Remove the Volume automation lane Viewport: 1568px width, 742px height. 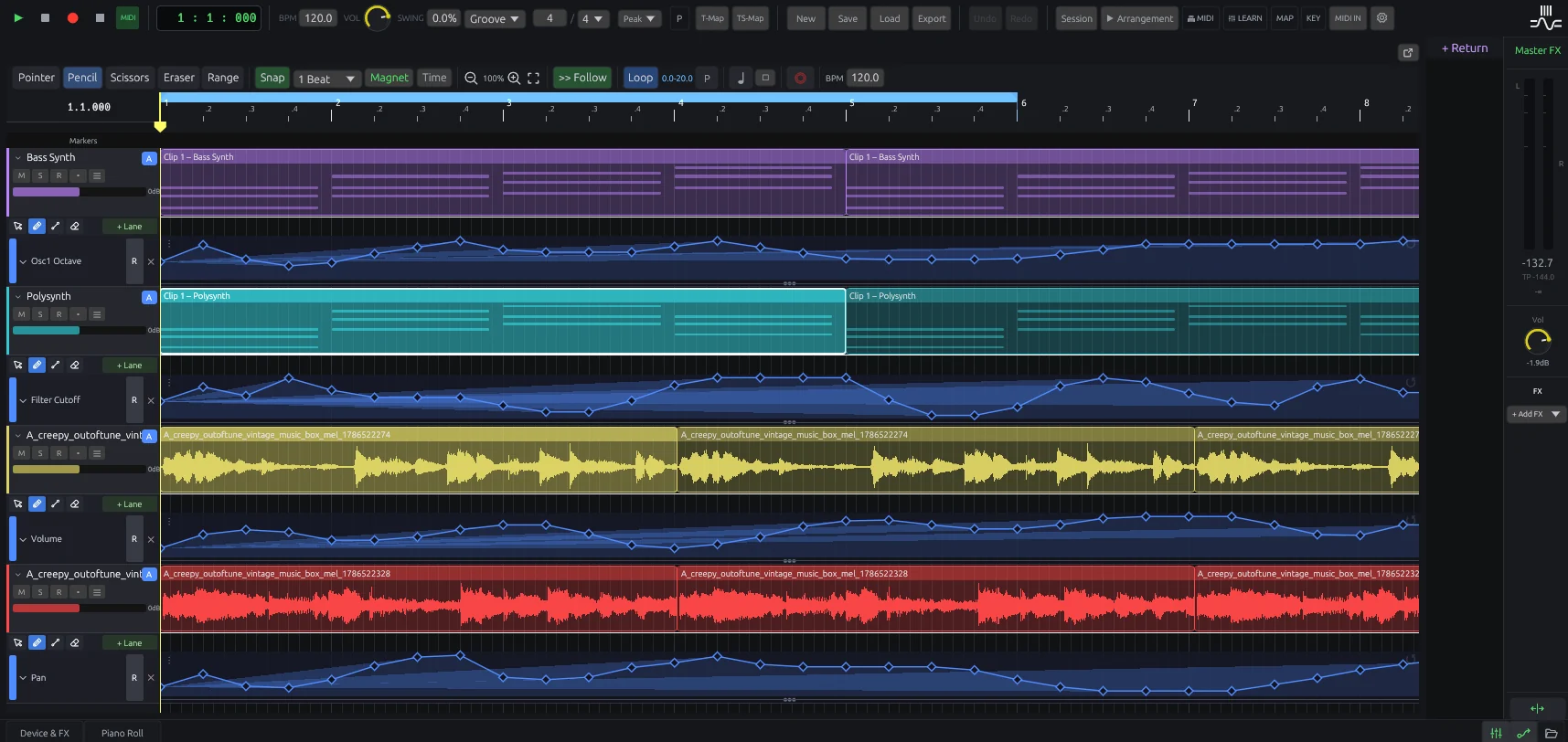point(151,539)
